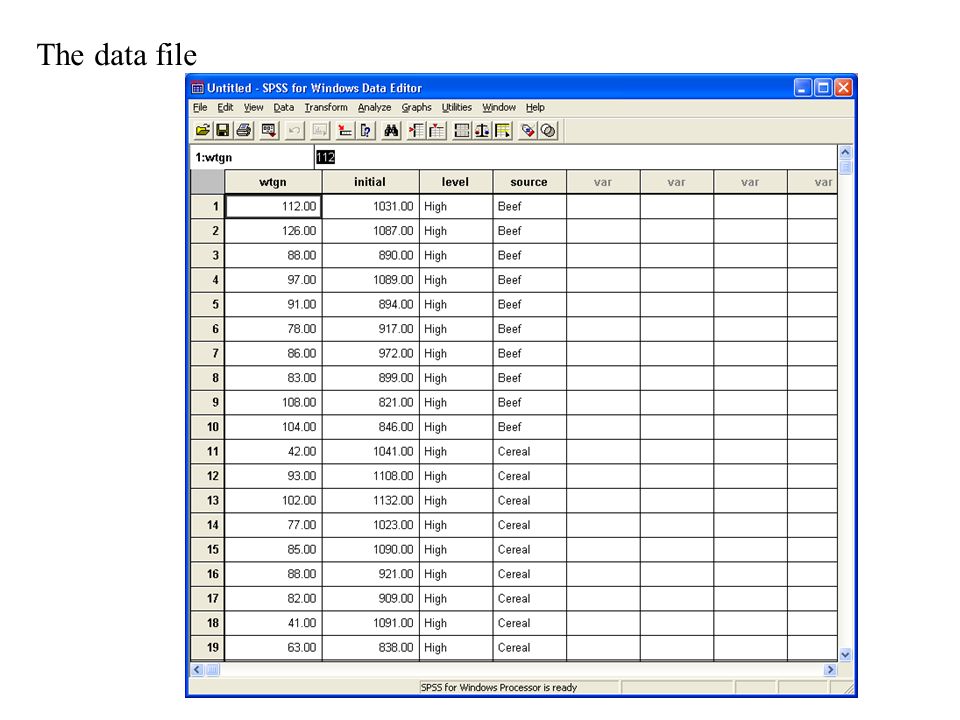Image resolution: width=960 pixels, height=720 pixels.
Task: Click the horizontal scrollbar thumb
Action: tap(212, 670)
